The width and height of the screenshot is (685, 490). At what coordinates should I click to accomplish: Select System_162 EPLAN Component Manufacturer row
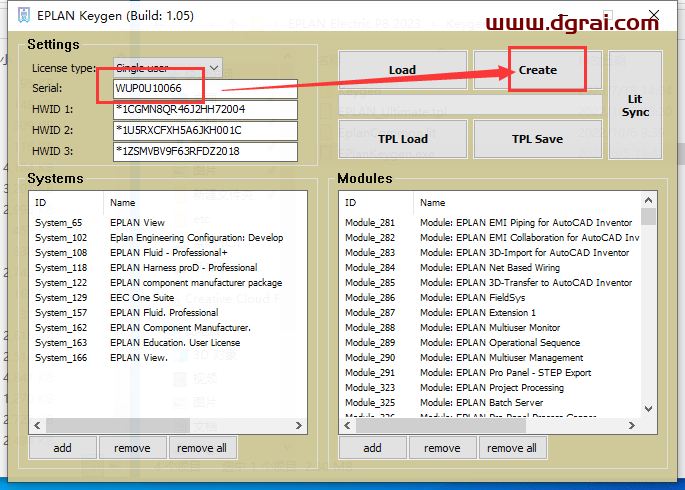168,328
